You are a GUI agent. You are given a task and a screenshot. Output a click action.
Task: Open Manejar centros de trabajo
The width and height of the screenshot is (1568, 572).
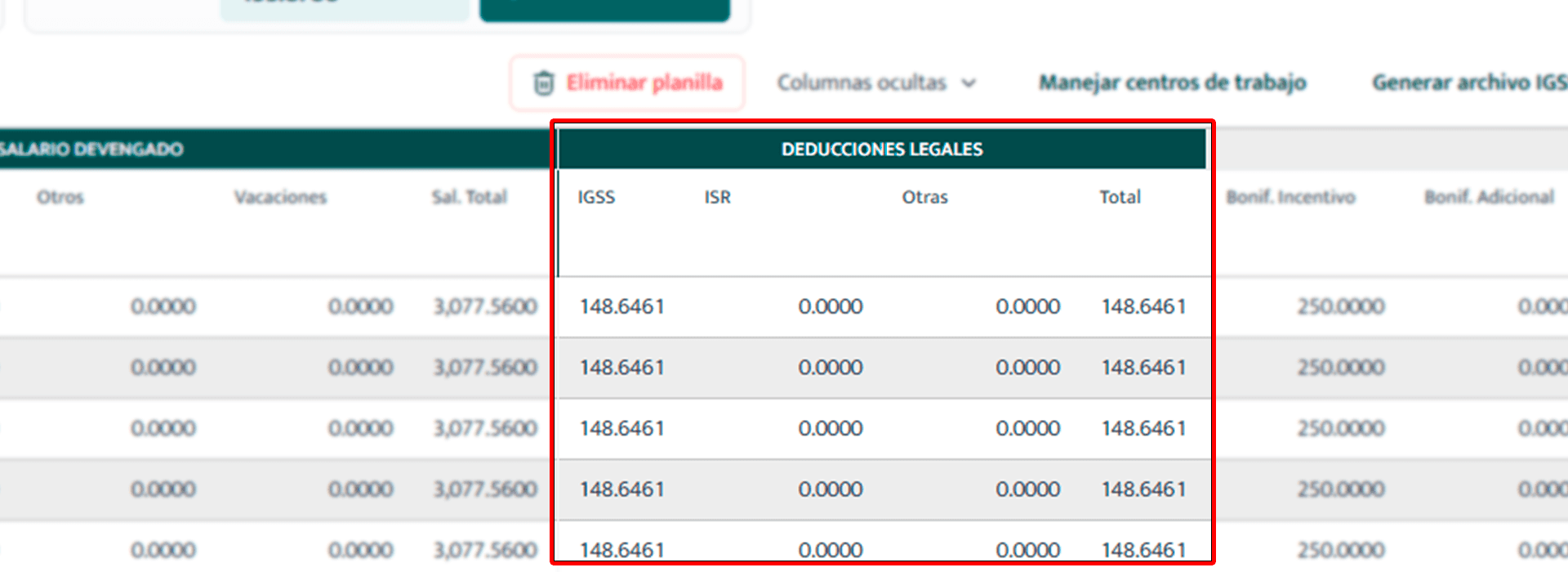click(x=1172, y=83)
